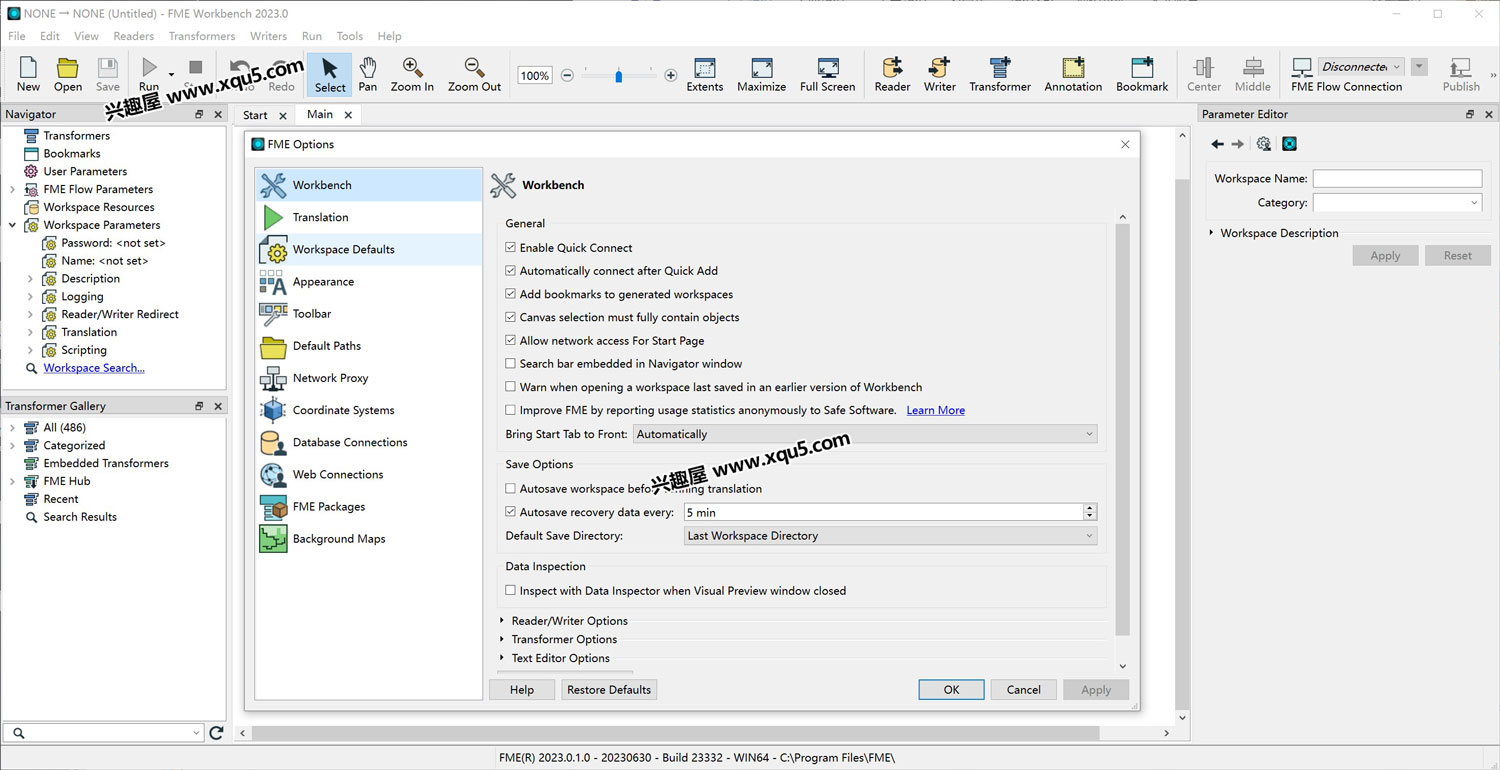Add a Reader using toolbar icon
1500x770 pixels.
892,68
